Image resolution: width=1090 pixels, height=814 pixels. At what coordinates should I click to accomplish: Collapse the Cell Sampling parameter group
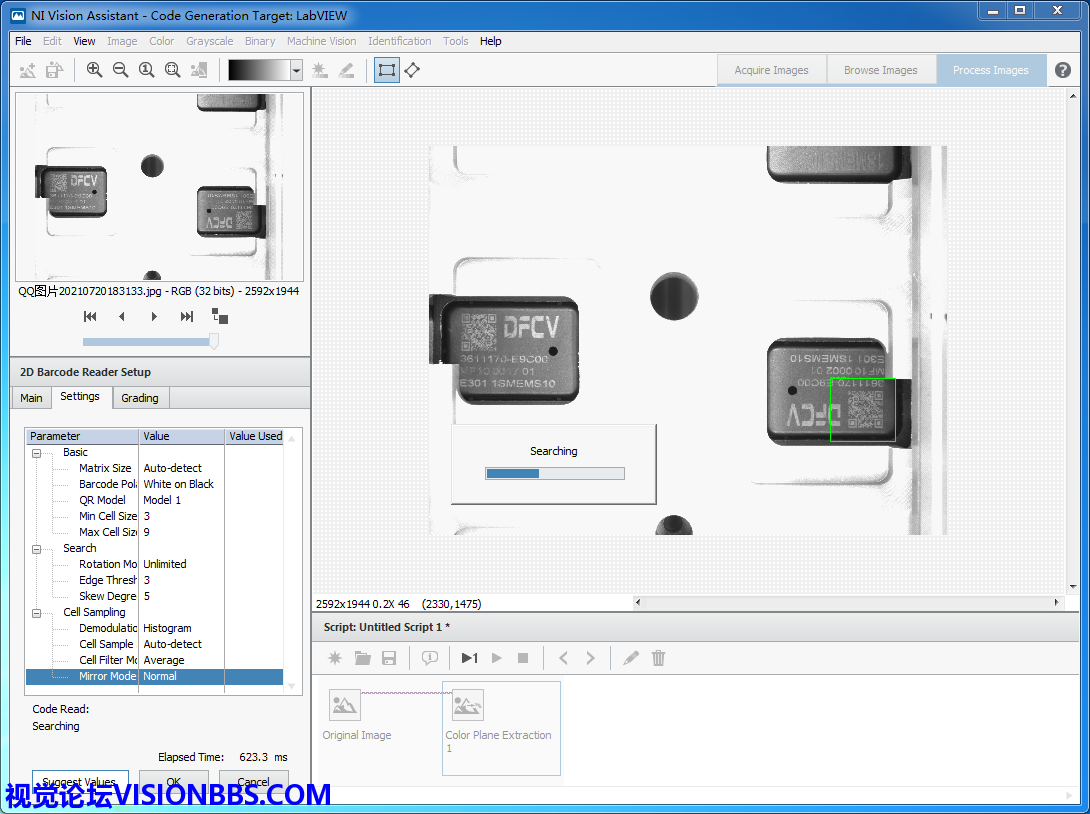click(36, 612)
